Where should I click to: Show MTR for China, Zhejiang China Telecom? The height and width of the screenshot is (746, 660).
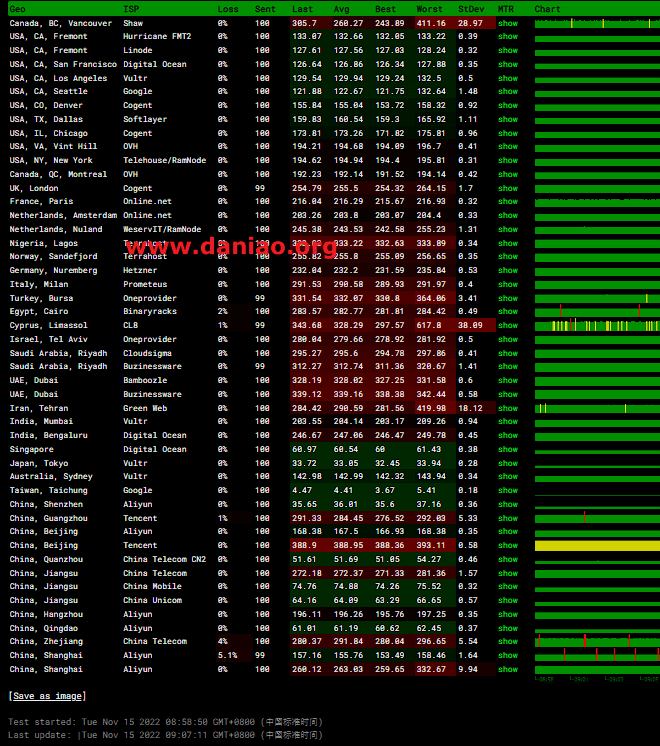point(508,641)
